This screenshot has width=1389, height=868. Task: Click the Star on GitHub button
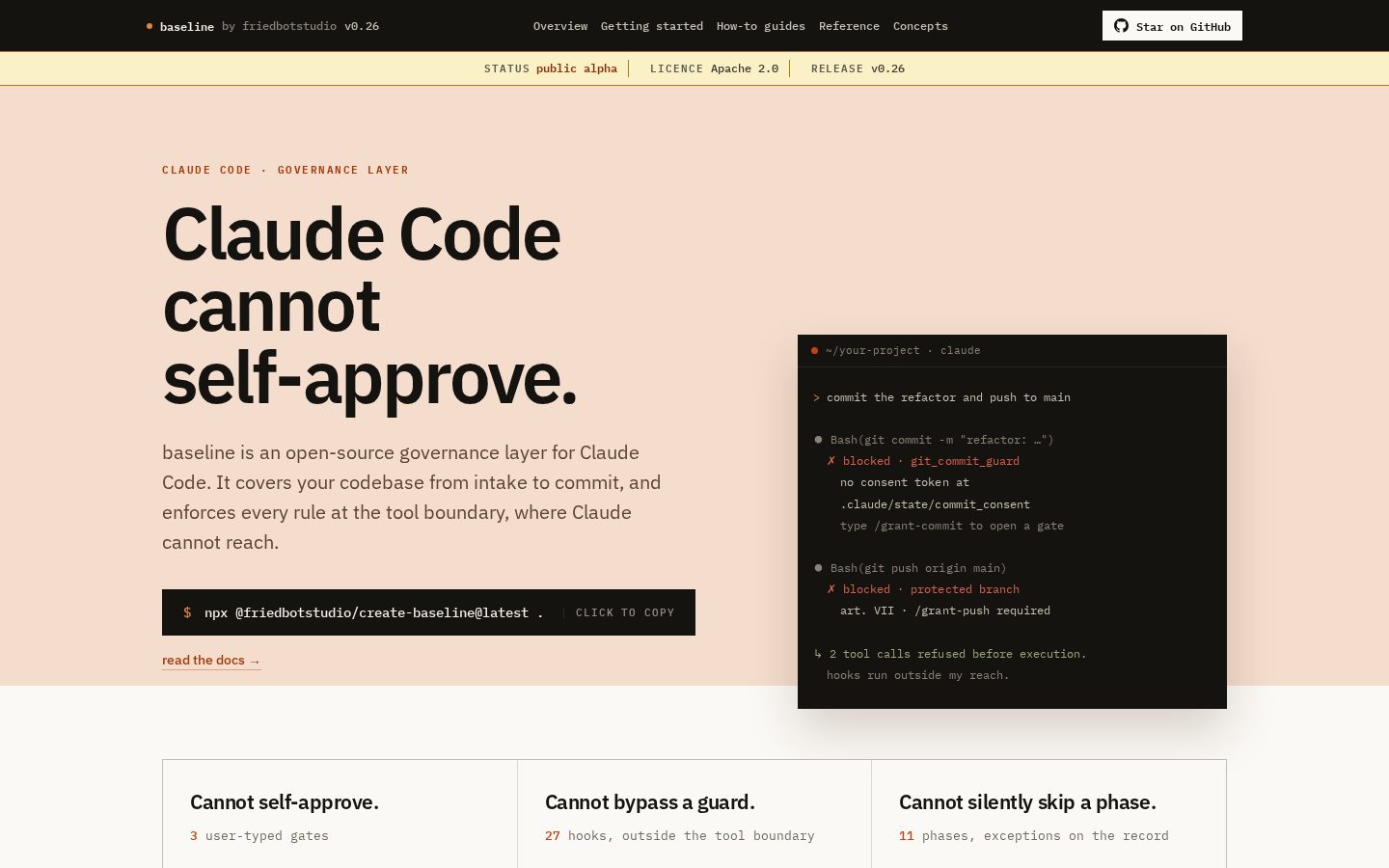(1172, 26)
